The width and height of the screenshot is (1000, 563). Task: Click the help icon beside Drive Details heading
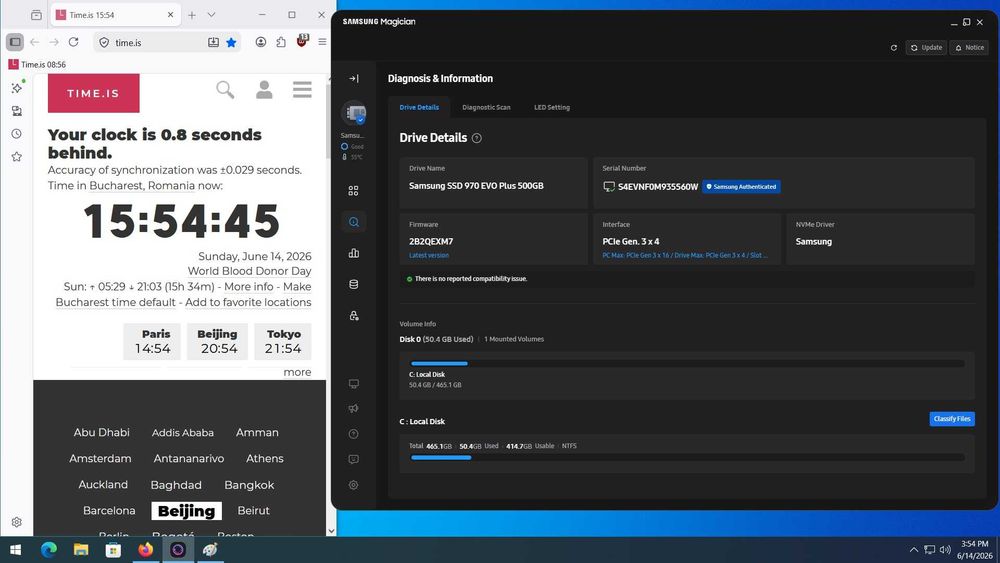coord(476,138)
